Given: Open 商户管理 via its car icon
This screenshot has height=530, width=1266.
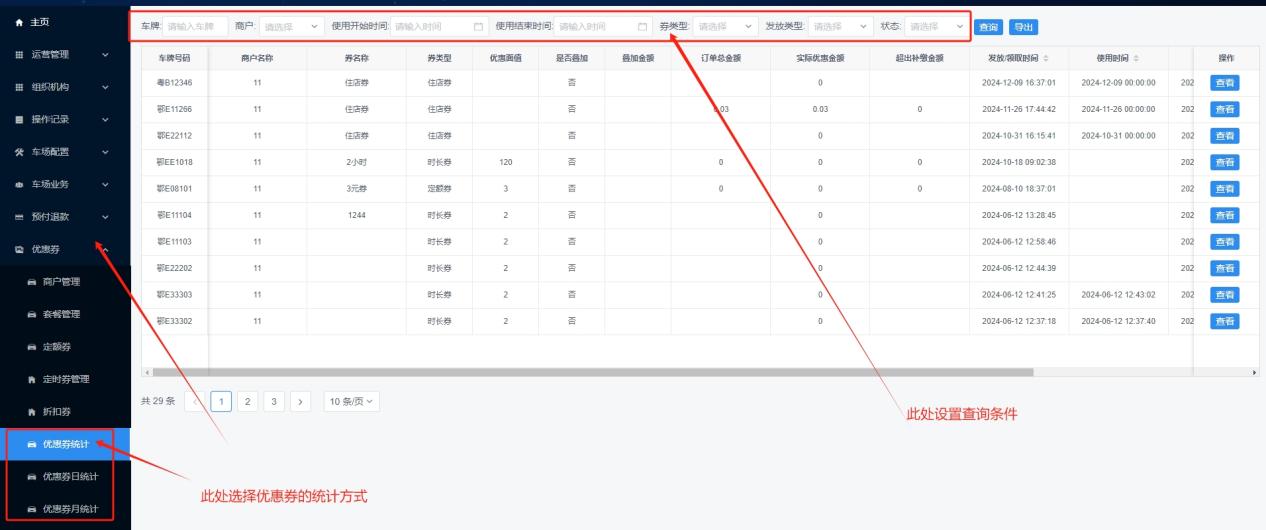Looking at the screenshot, I should [x=32, y=282].
